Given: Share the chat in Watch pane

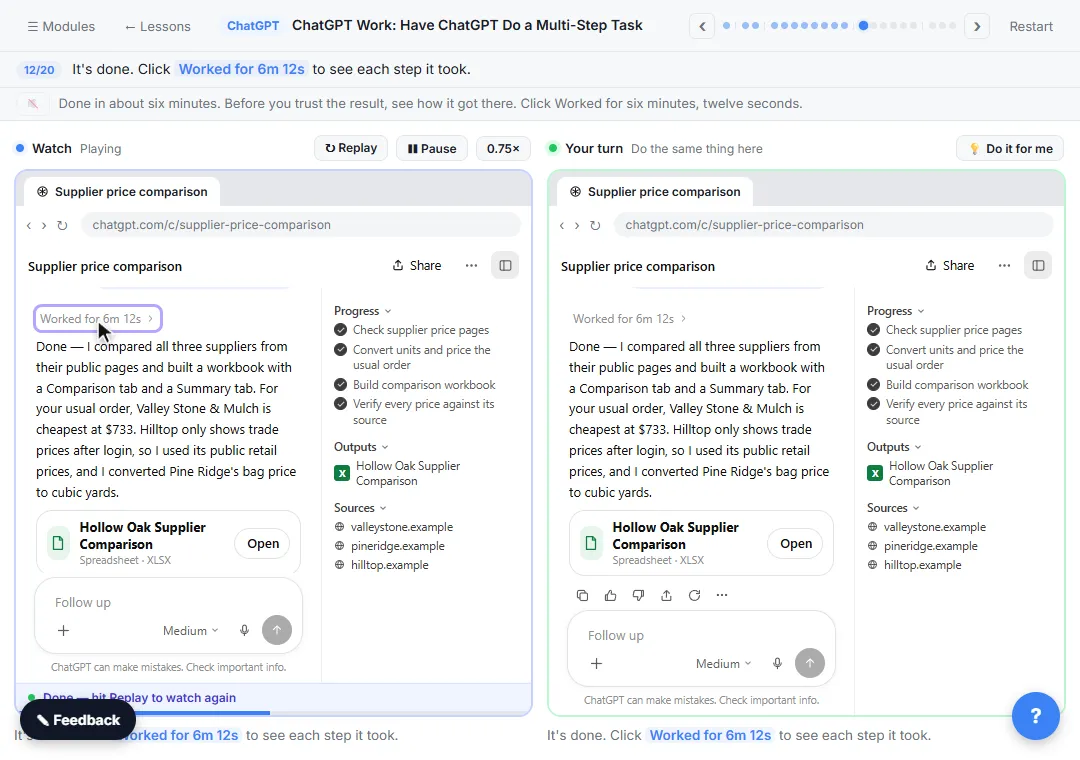Looking at the screenshot, I should 417,265.
